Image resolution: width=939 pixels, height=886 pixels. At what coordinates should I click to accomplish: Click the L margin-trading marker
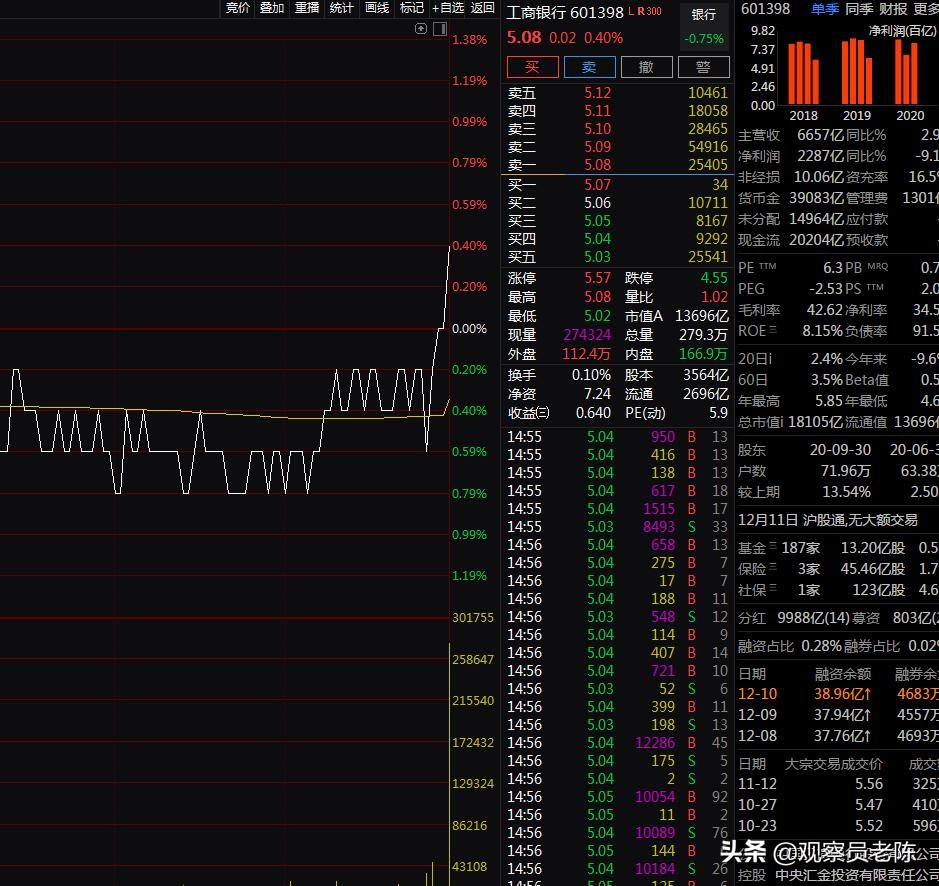(631, 11)
